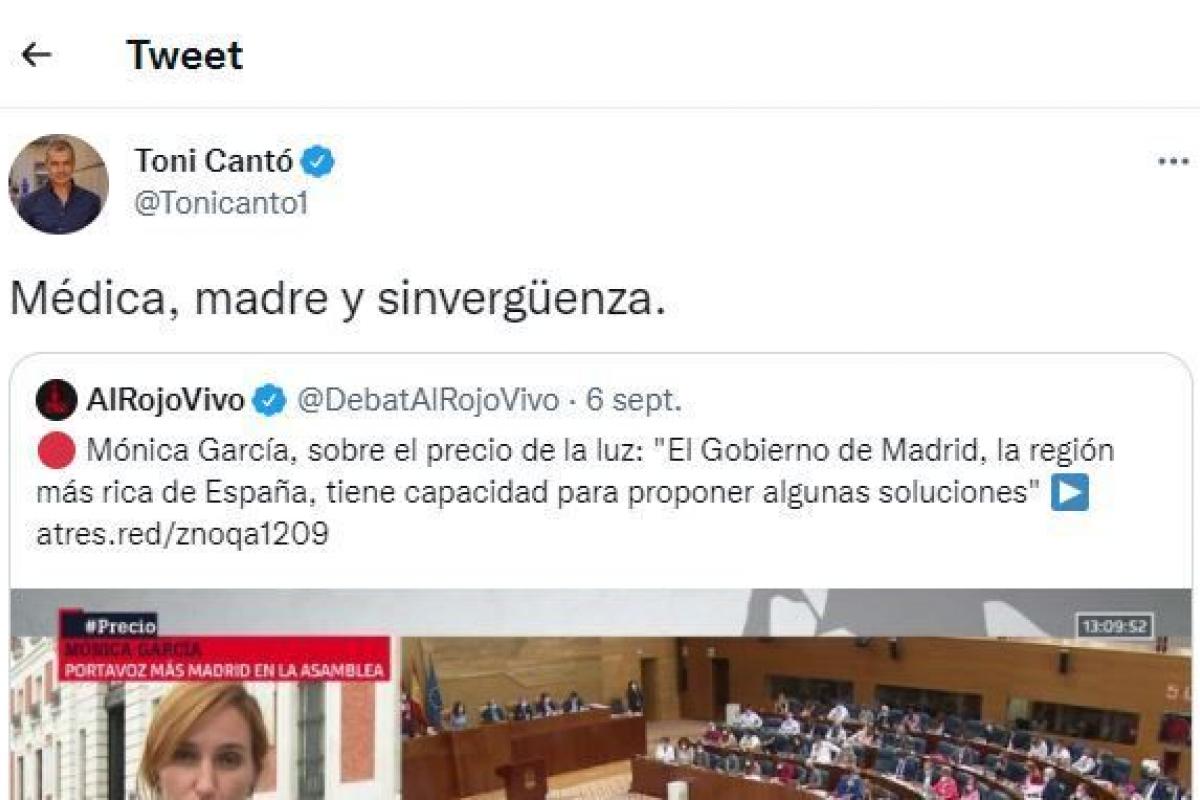This screenshot has height=800, width=1200.
Task: Click the red circle emoji in quoted tweet
Action: 56,452
